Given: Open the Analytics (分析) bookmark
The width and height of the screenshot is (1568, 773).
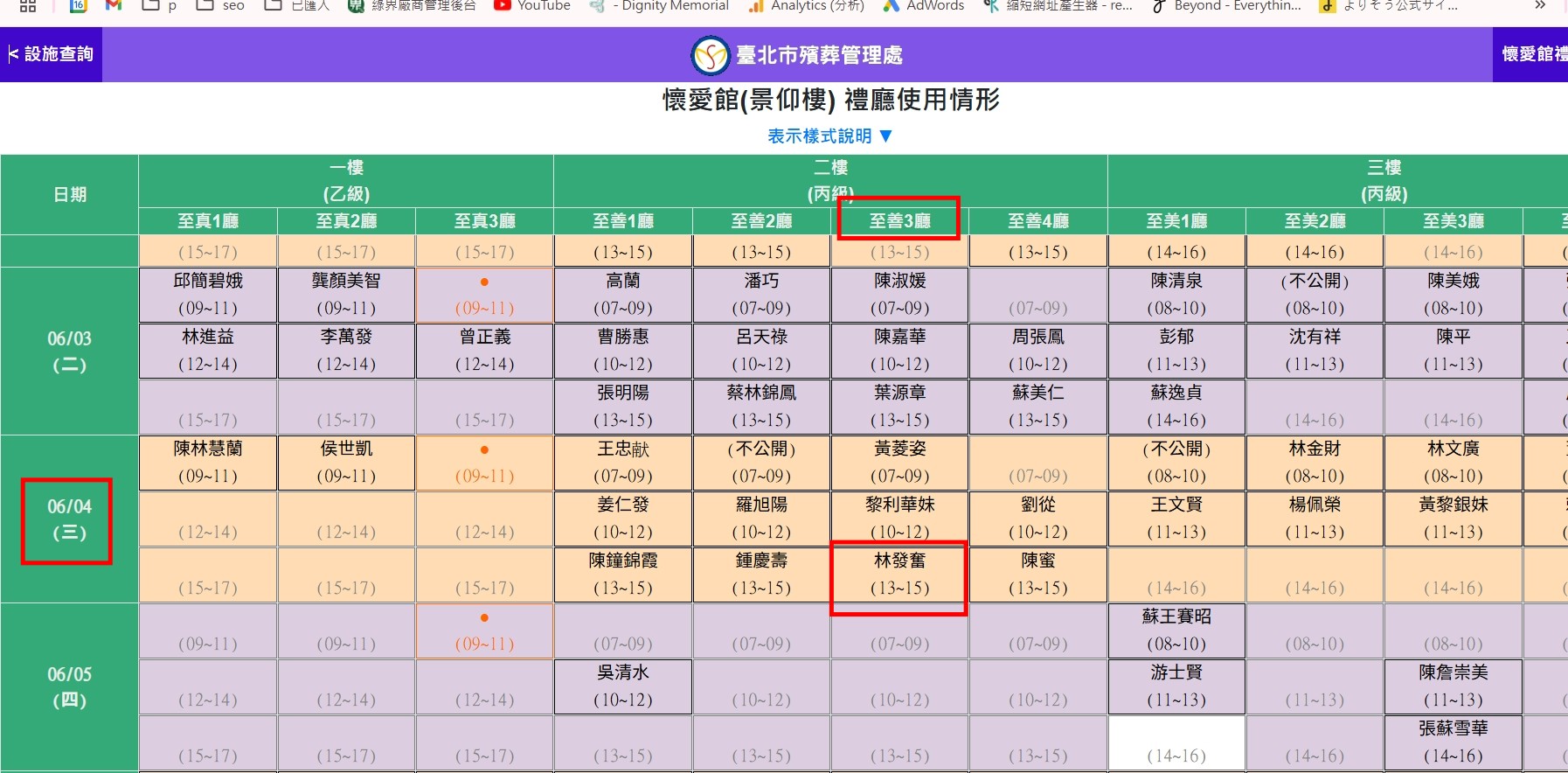Looking at the screenshot, I should click(x=805, y=5).
